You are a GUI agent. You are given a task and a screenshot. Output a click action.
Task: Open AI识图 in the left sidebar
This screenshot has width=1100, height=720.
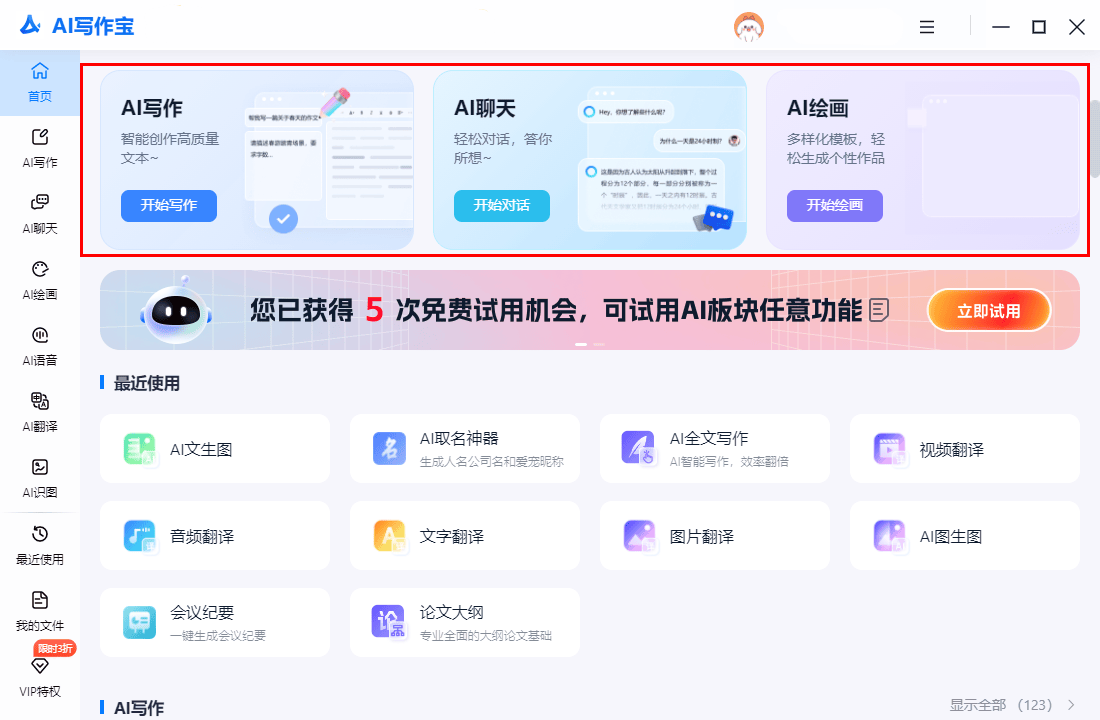pos(40,477)
